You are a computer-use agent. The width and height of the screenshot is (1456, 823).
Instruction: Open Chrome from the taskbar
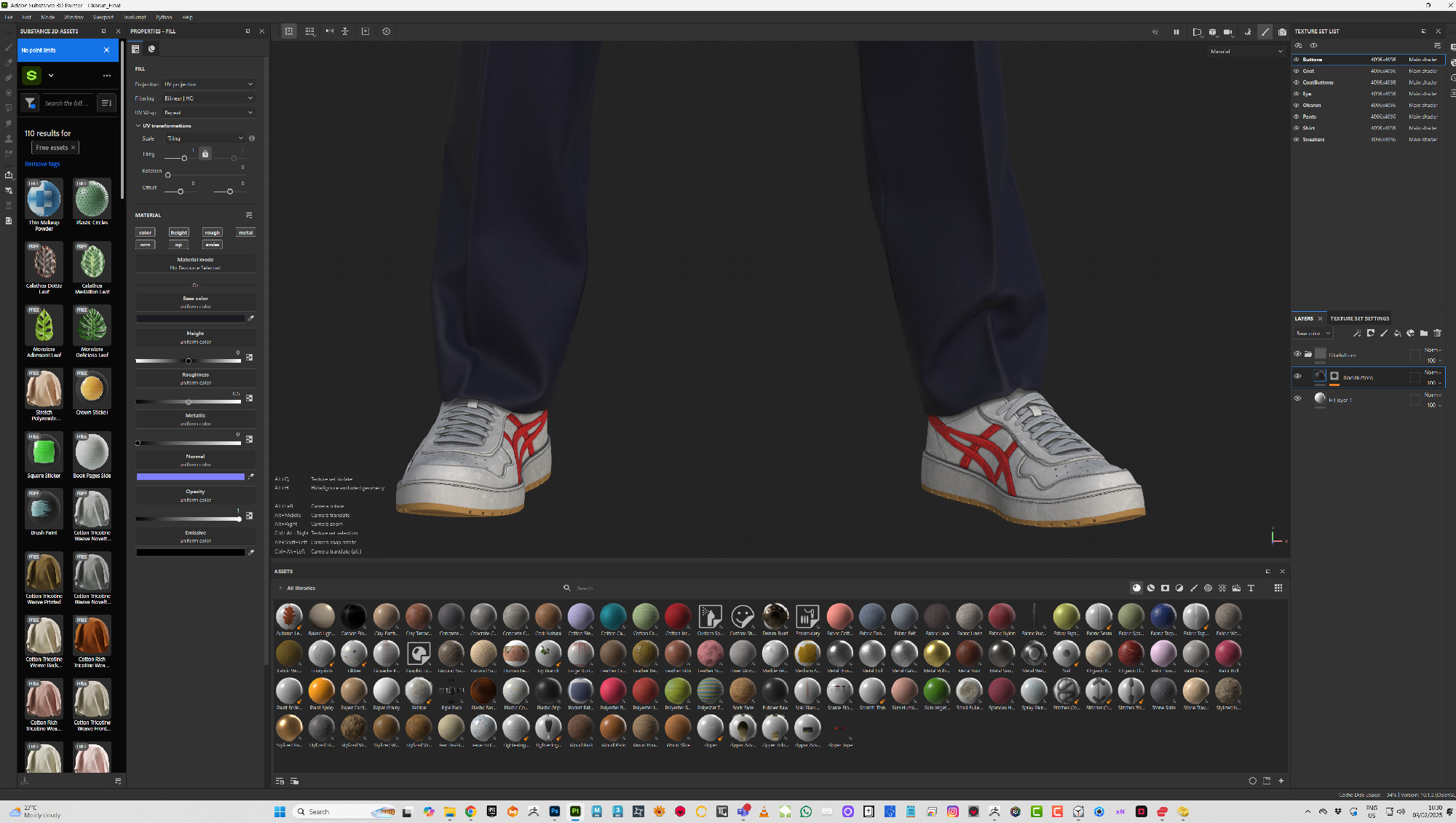tap(471, 811)
